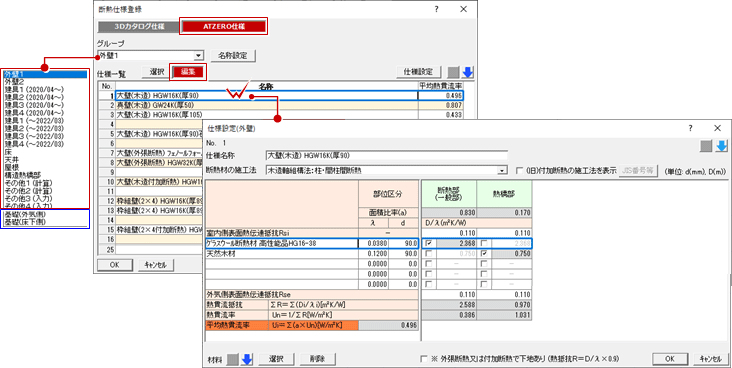Open help '?' in 仕様設定(外壁) title bar
Image resolution: width=732 pixels, height=368 pixels.
coord(690,128)
